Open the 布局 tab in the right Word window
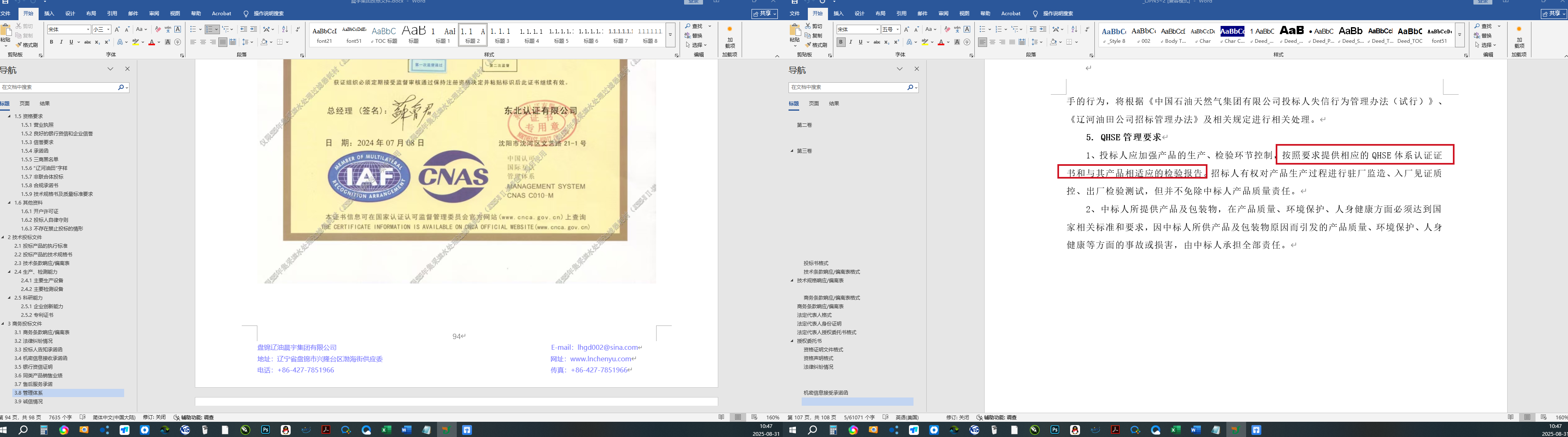This screenshot has width=1568, height=437. coord(880,14)
